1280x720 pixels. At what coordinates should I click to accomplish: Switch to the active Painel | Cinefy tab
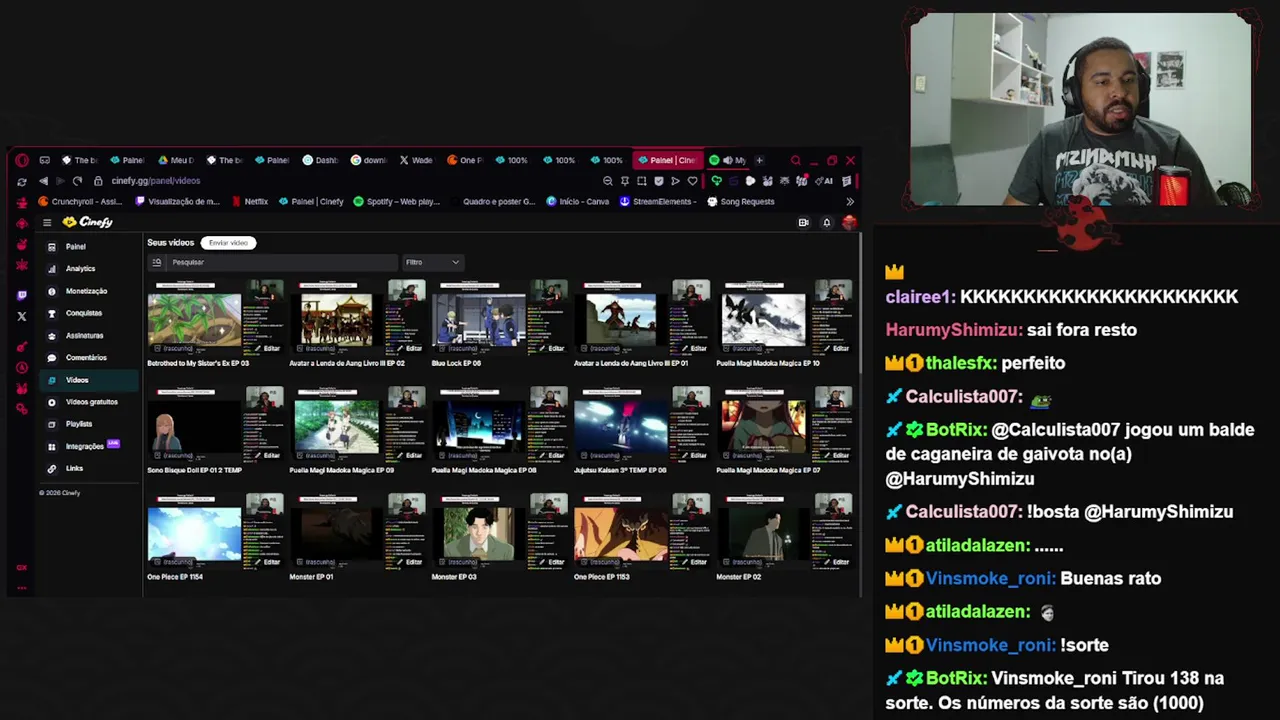coord(668,160)
